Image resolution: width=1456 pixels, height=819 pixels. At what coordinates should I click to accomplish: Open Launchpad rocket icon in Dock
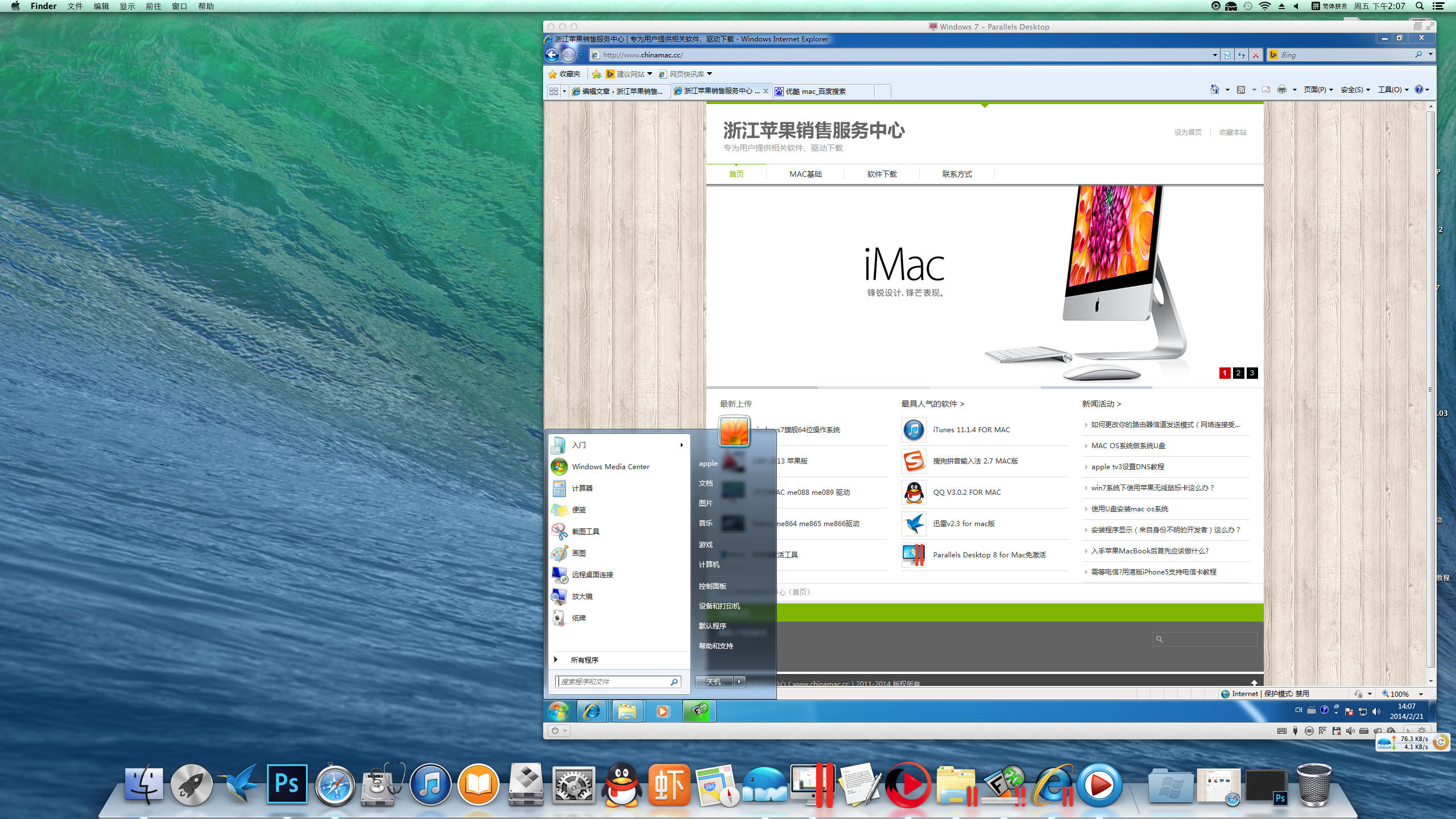point(191,785)
